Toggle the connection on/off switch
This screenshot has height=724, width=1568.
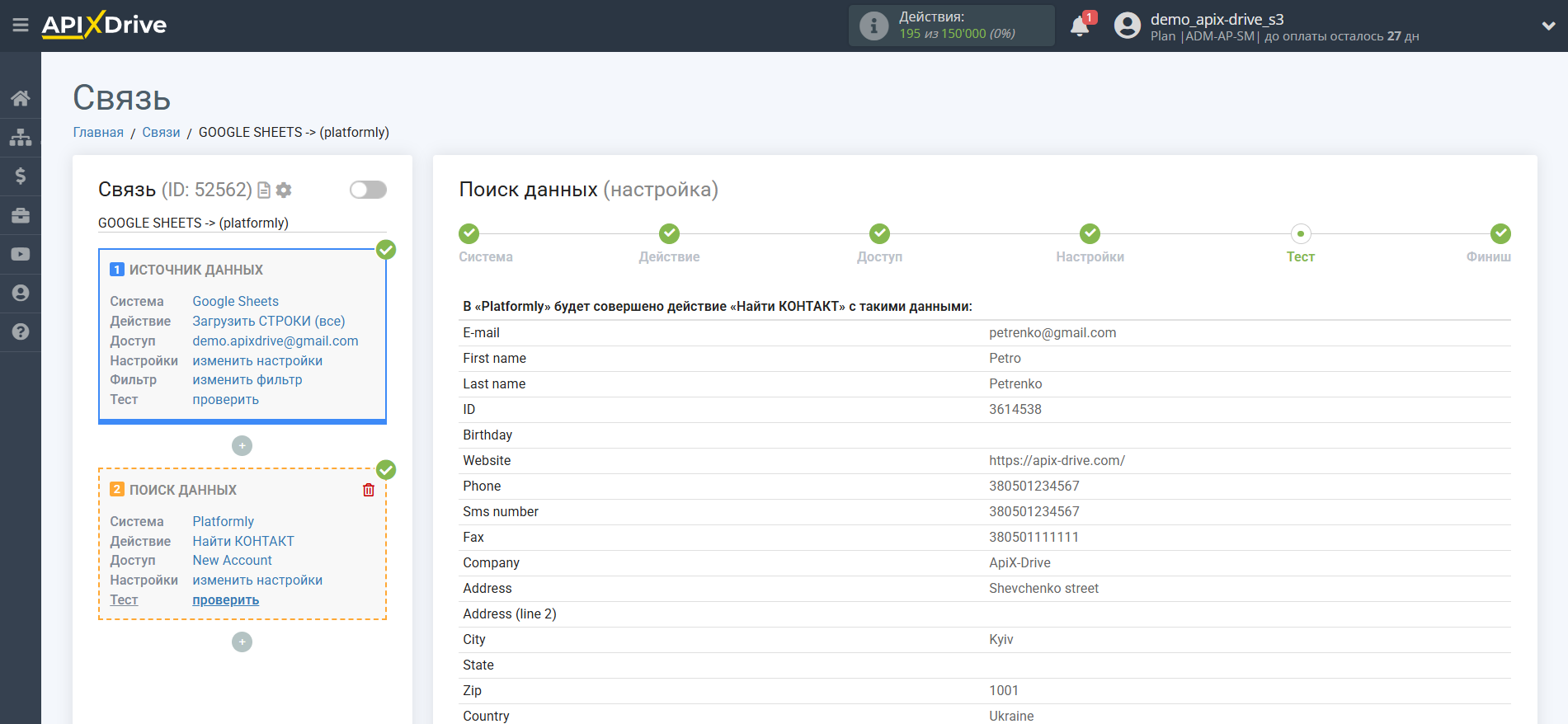tap(368, 190)
